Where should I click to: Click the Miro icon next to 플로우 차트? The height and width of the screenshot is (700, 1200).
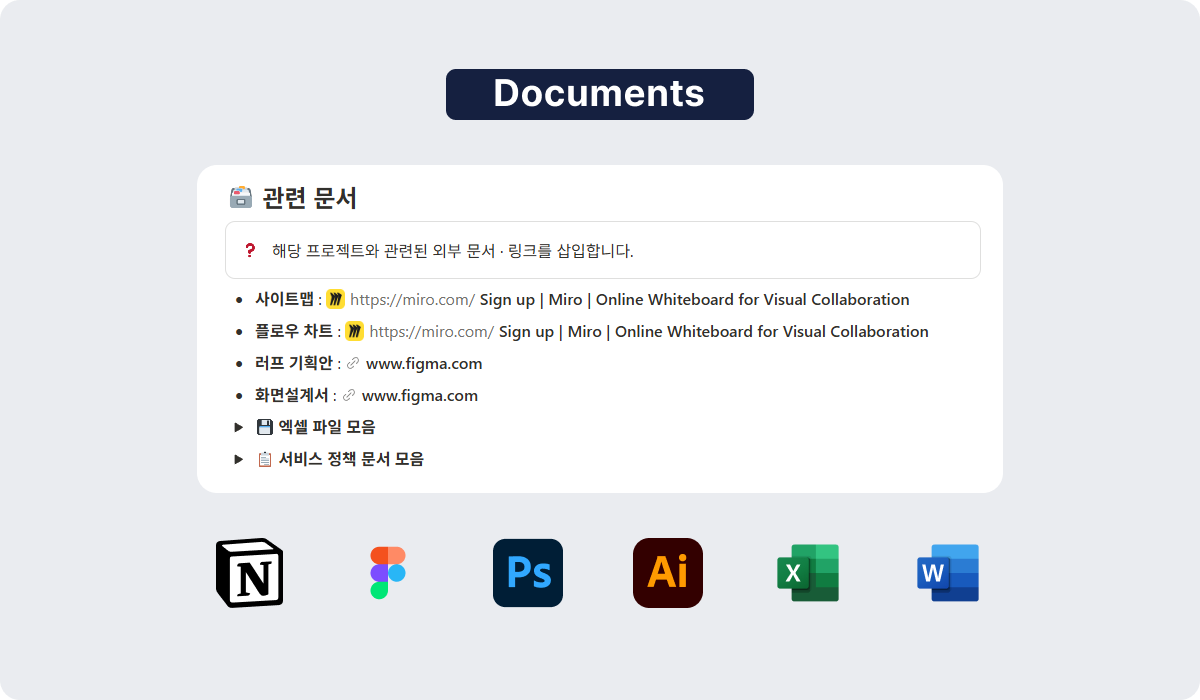point(355,331)
